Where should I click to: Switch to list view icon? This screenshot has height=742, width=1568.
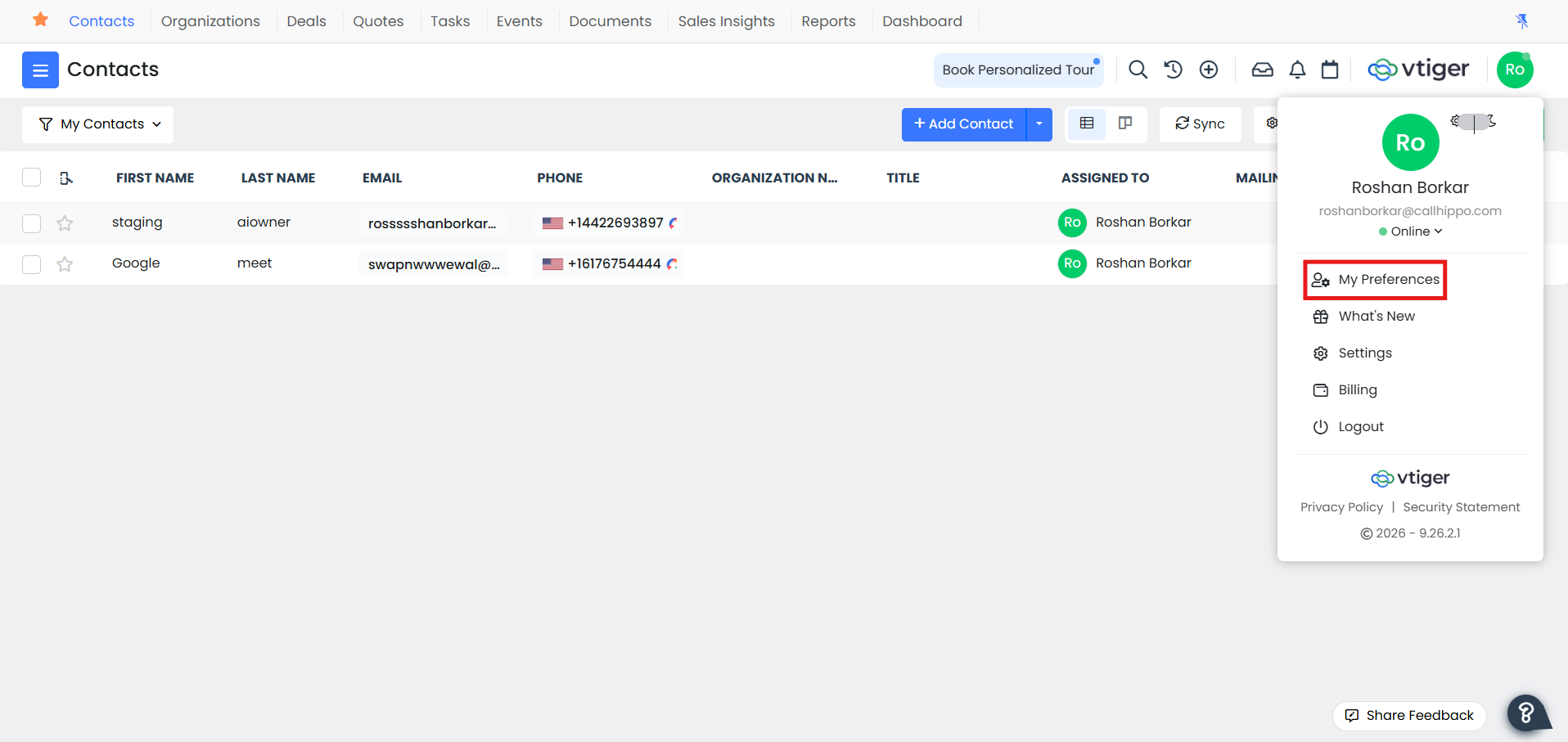tap(1087, 124)
